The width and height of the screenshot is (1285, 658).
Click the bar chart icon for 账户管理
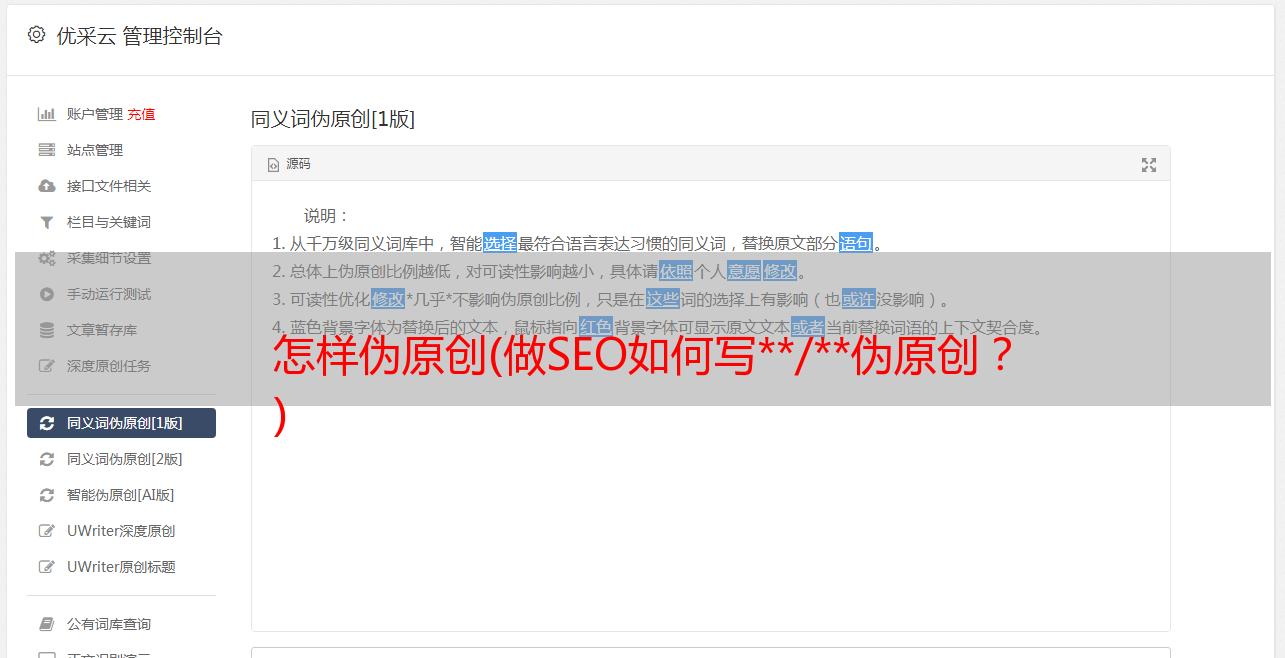tap(46, 114)
